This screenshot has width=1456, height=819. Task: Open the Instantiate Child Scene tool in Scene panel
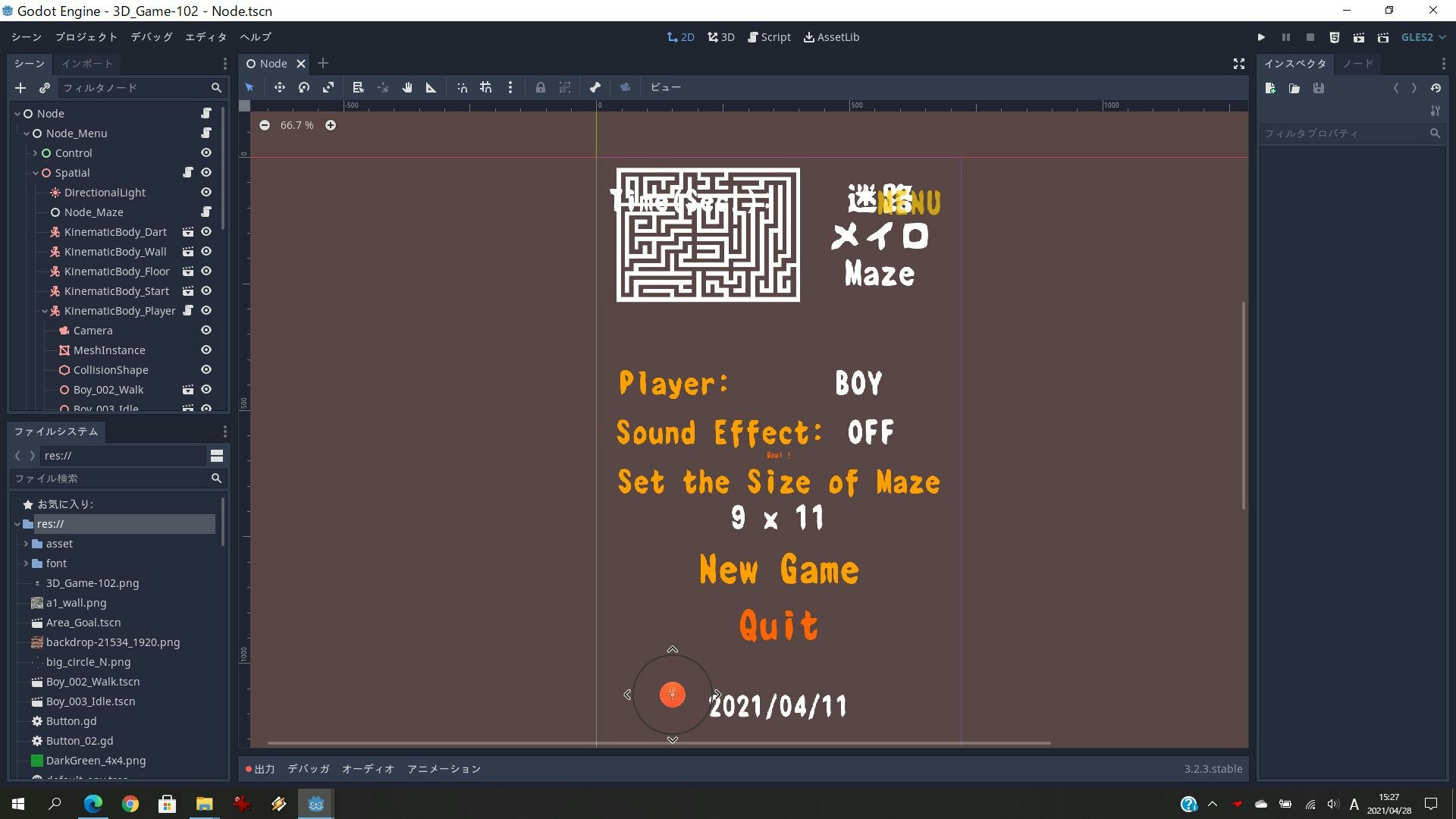click(x=45, y=88)
